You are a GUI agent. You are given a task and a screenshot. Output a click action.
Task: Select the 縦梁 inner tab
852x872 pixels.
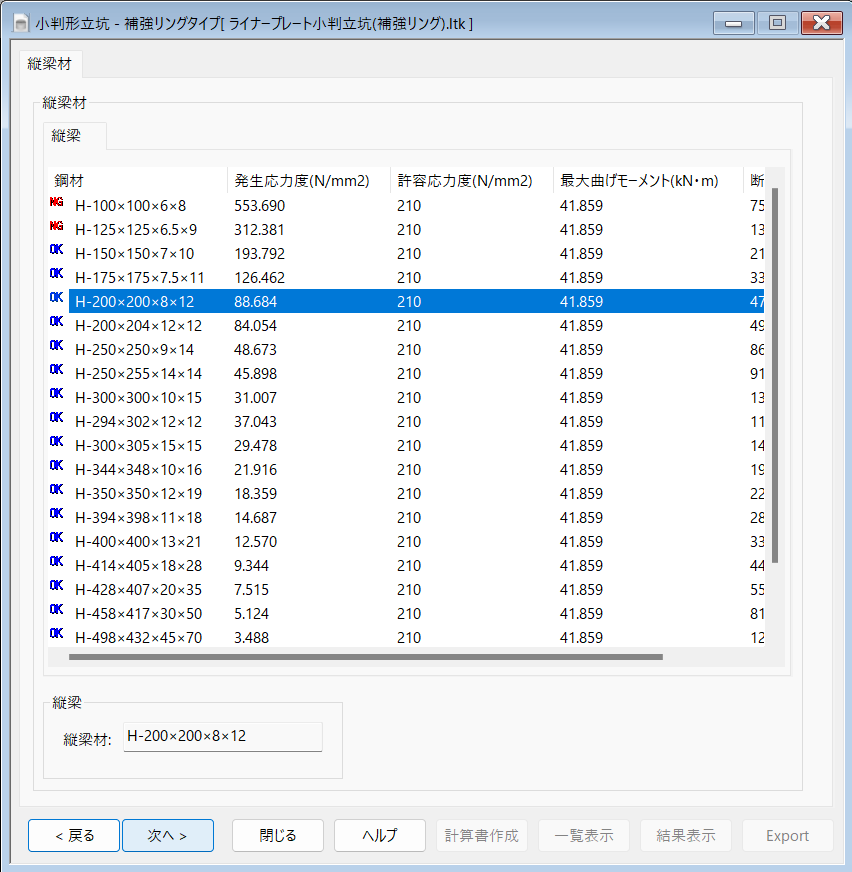pos(66,136)
